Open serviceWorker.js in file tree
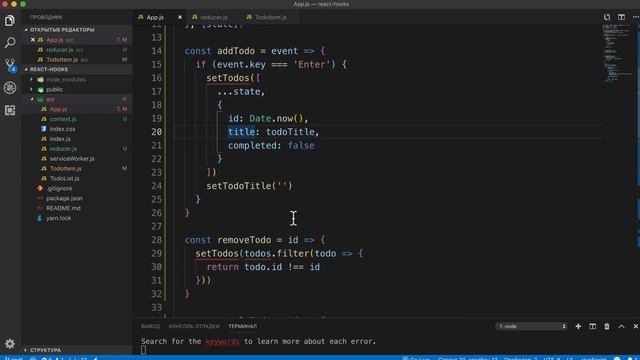 point(77,158)
